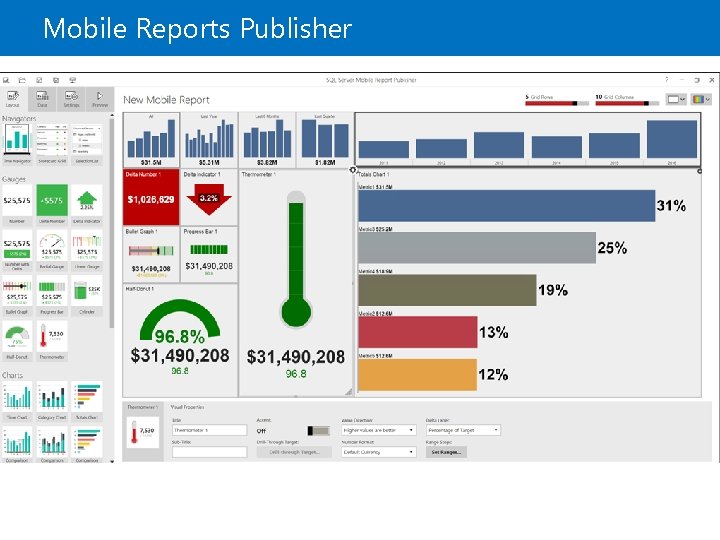
Task: Select the Delta Indicator 1 tile with red arrow
Action: click(x=209, y=197)
